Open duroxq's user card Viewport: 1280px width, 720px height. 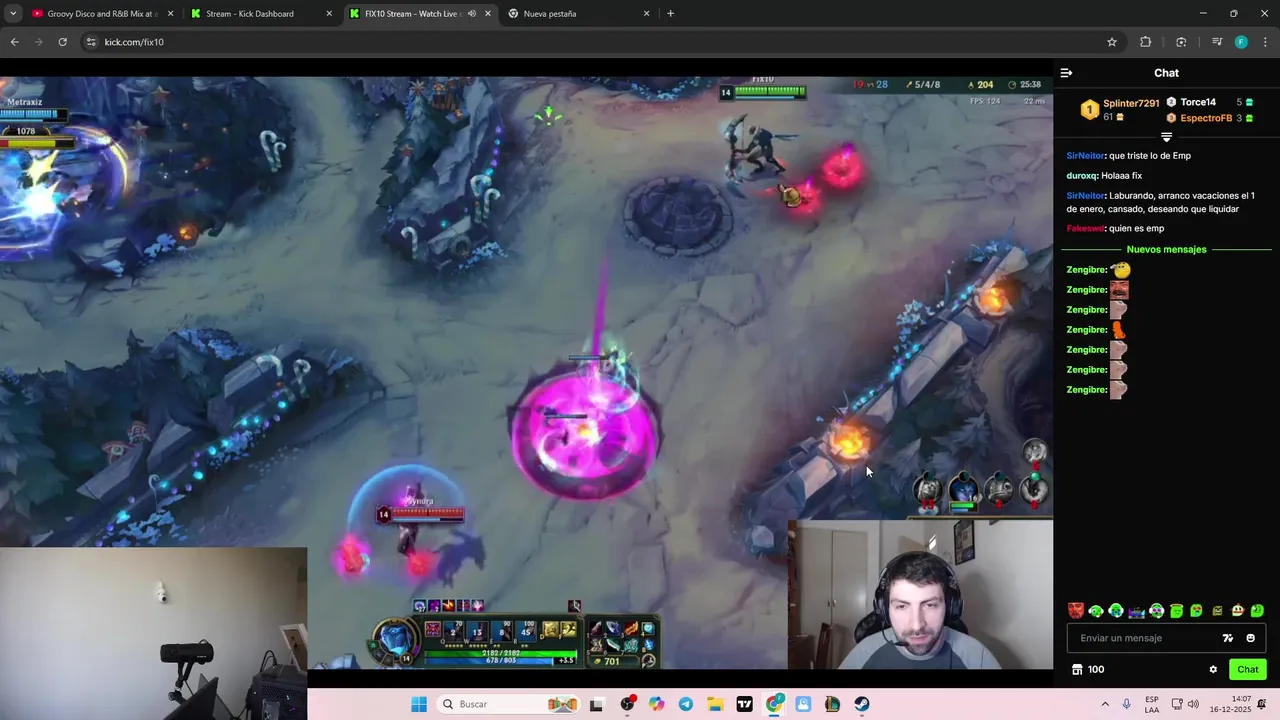point(1081,176)
